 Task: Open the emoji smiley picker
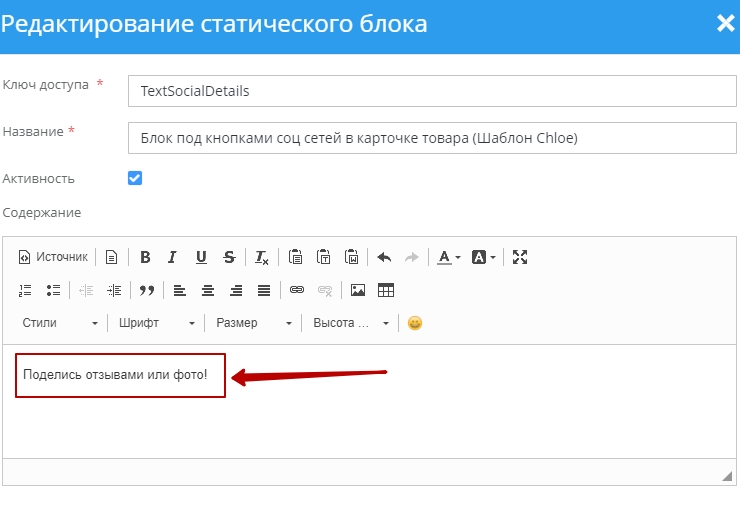point(415,323)
